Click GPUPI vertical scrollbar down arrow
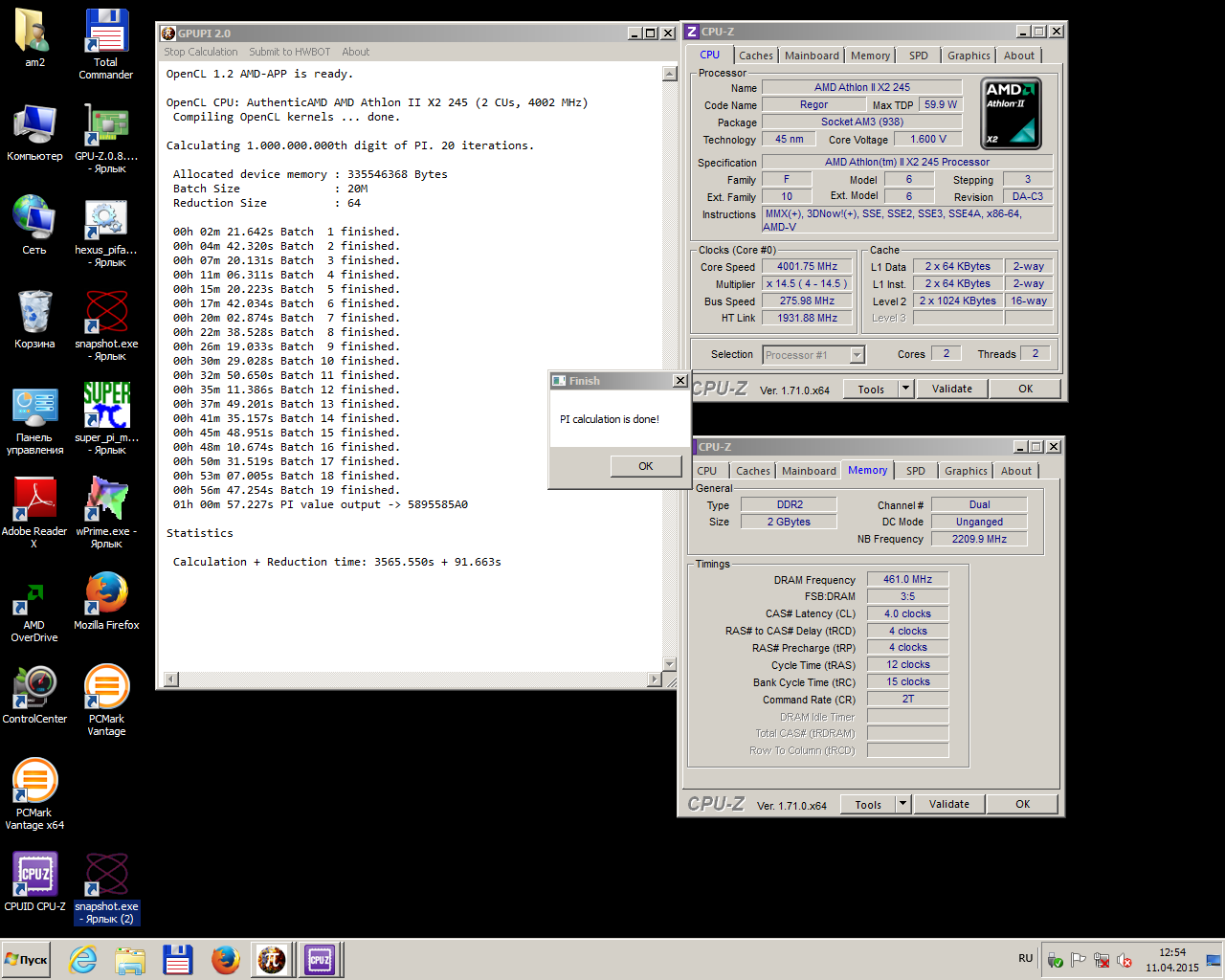The height and width of the screenshot is (980, 1225). coord(669,663)
